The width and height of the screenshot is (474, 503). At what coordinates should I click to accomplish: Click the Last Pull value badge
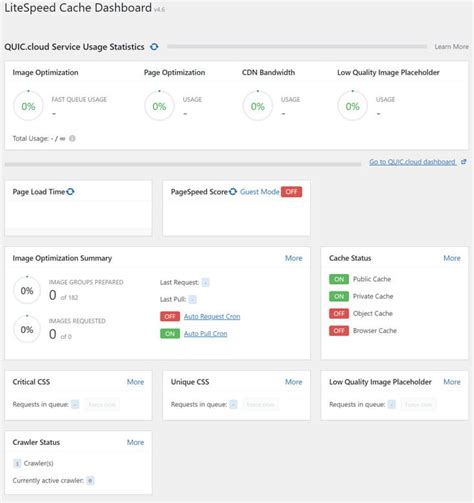coord(192,299)
